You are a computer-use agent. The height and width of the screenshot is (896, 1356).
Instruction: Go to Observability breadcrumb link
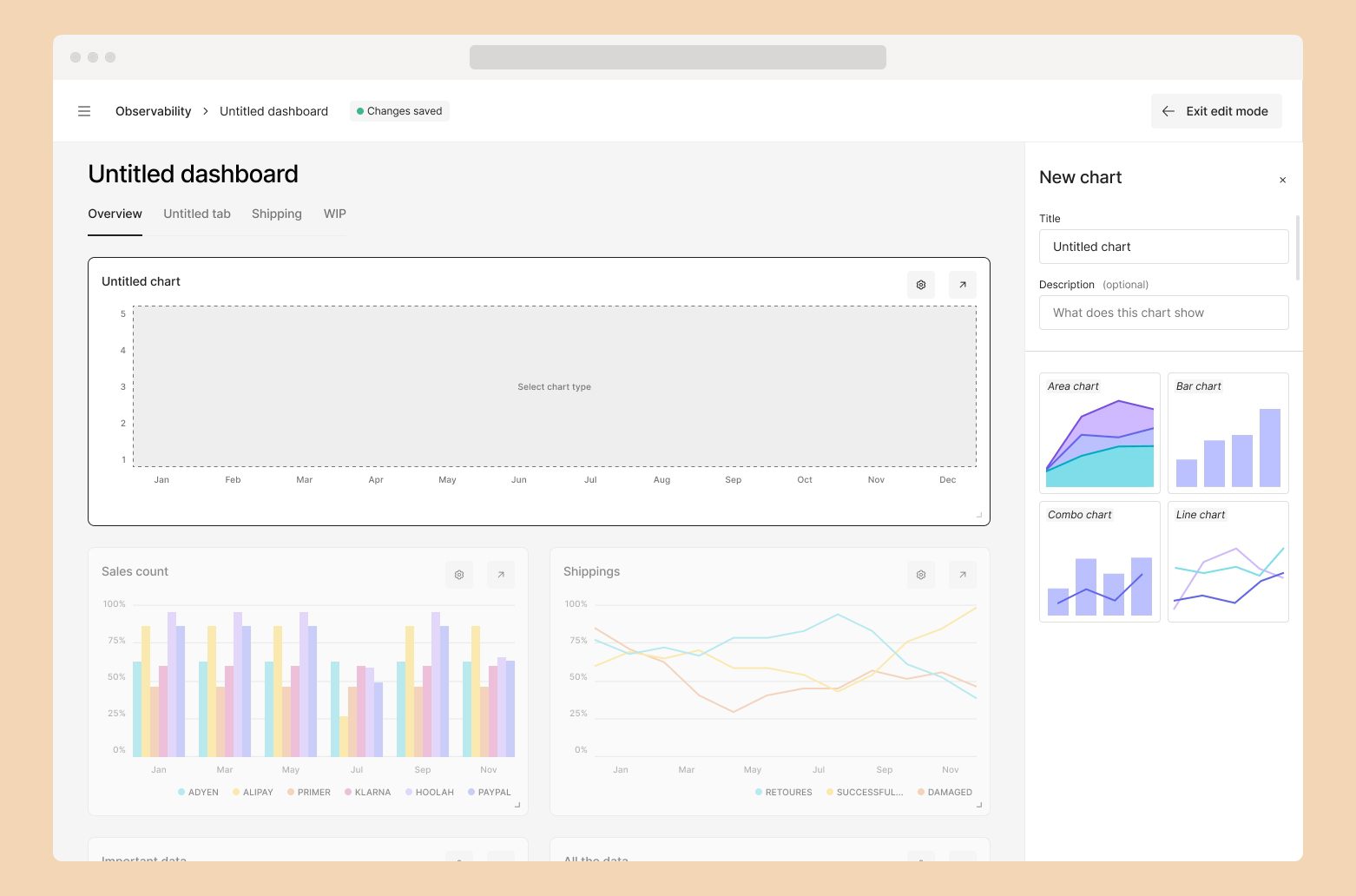tap(153, 111)
